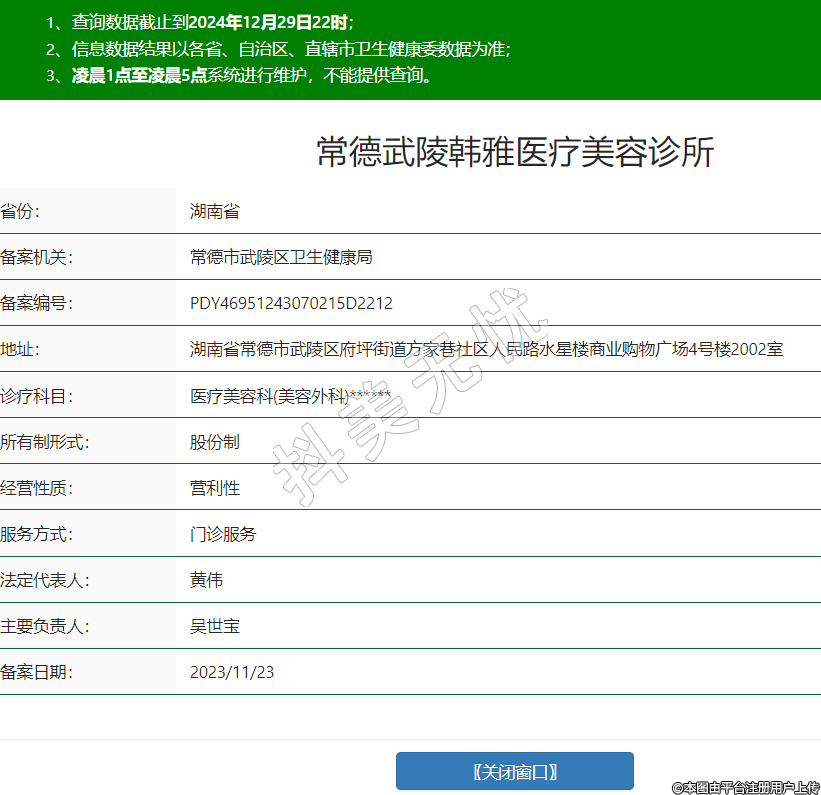This screenshot has height=795, width=821.
Task: Click the clinic address text
Action: 486,349
